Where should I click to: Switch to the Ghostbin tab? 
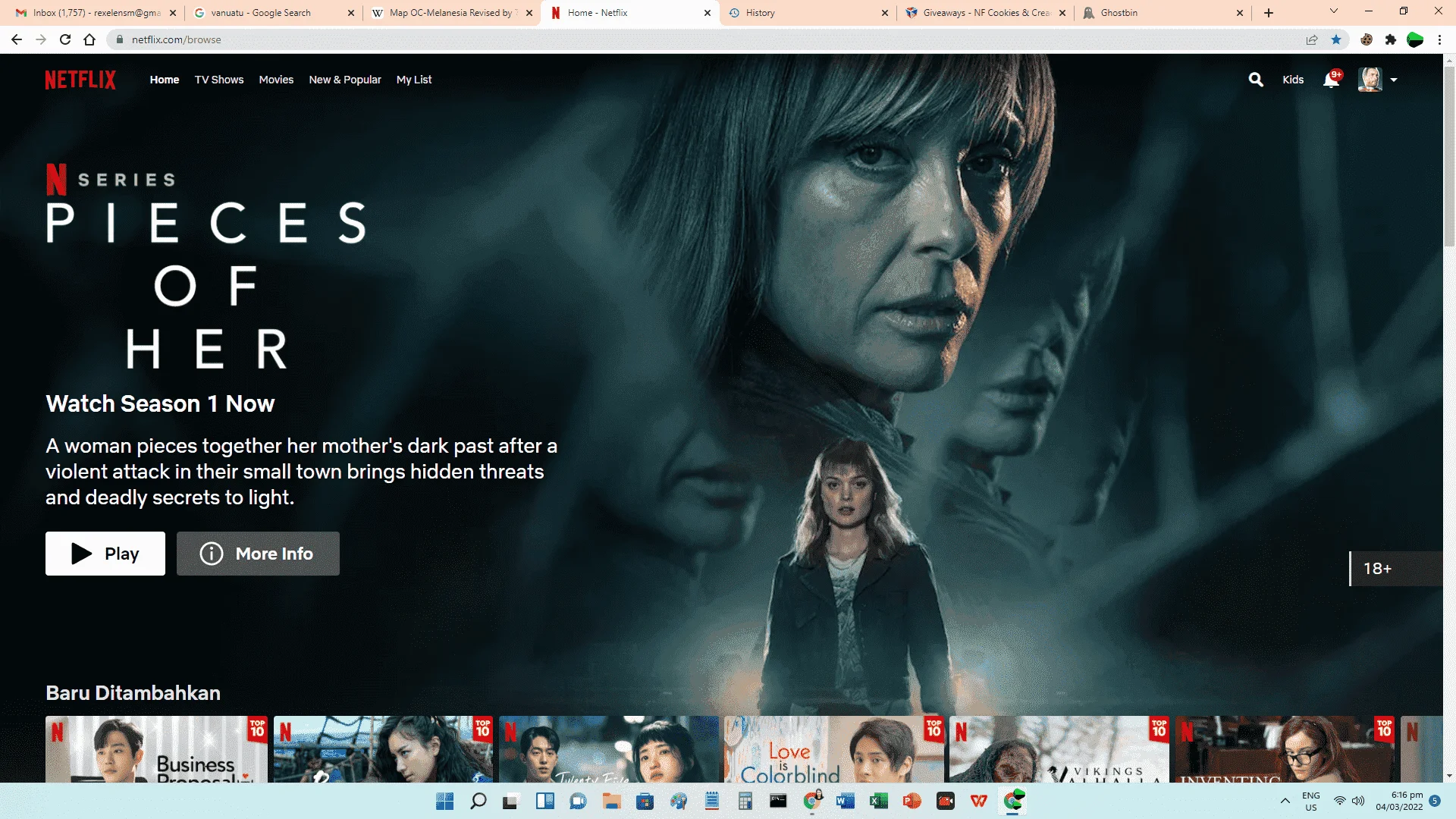pyautogui.click(x=1164, y=13)
